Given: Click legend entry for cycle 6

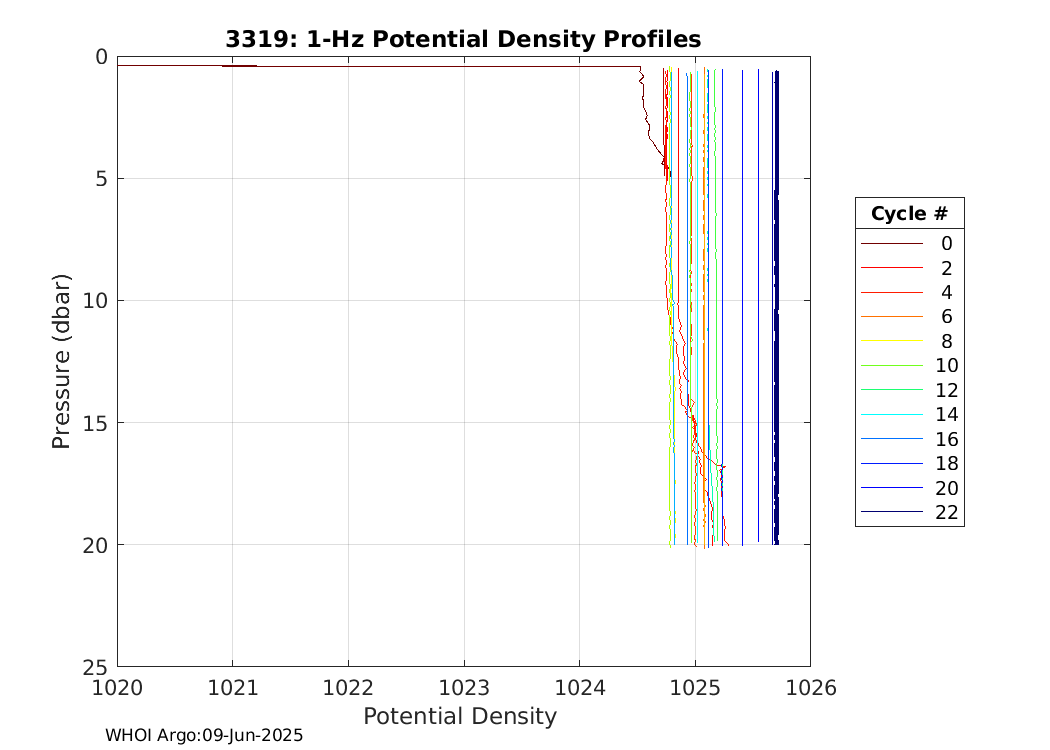Looking at the screenshot, I should pos(909,317).
